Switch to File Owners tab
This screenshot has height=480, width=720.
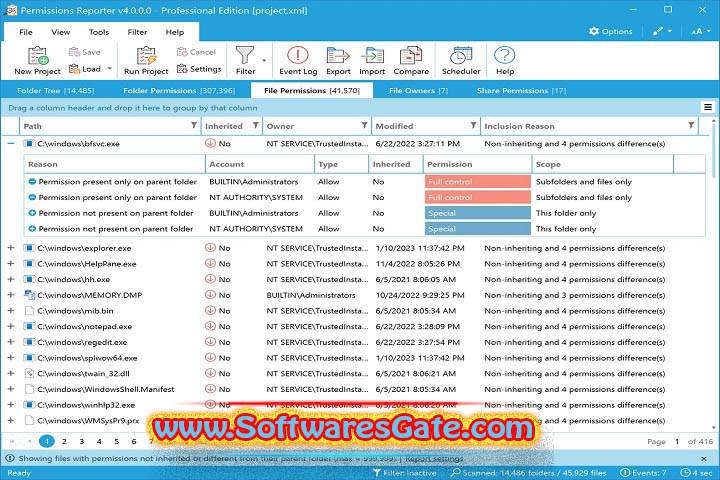[x=418, y=90]
